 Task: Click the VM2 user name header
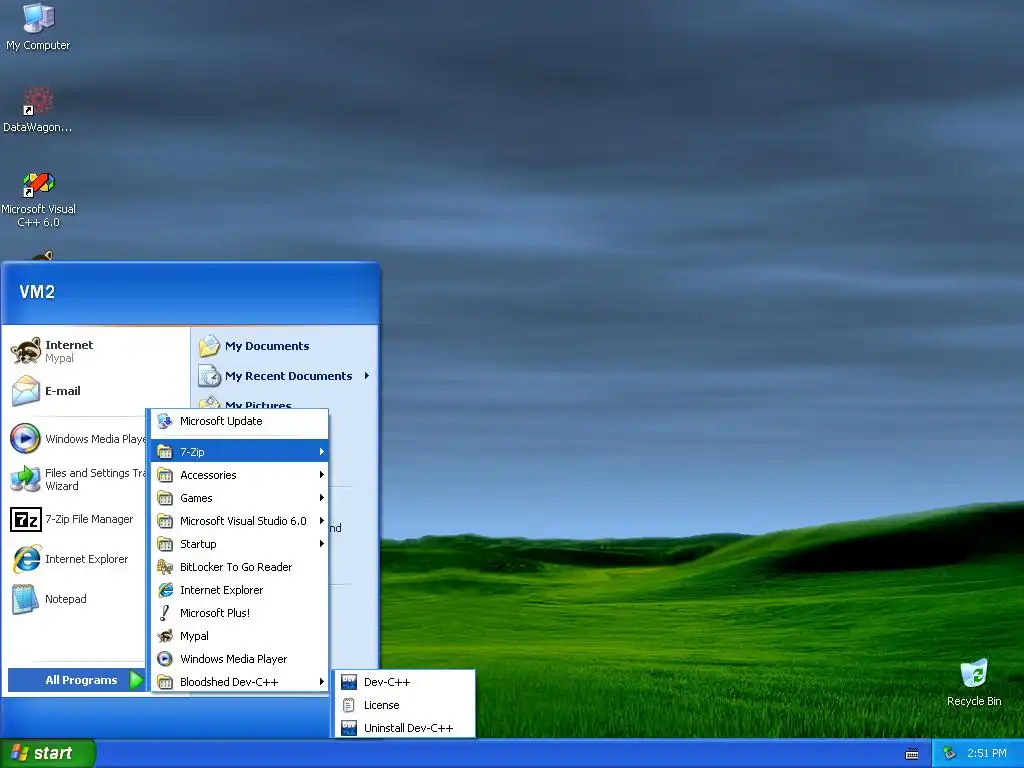click(x=37, y=292)
